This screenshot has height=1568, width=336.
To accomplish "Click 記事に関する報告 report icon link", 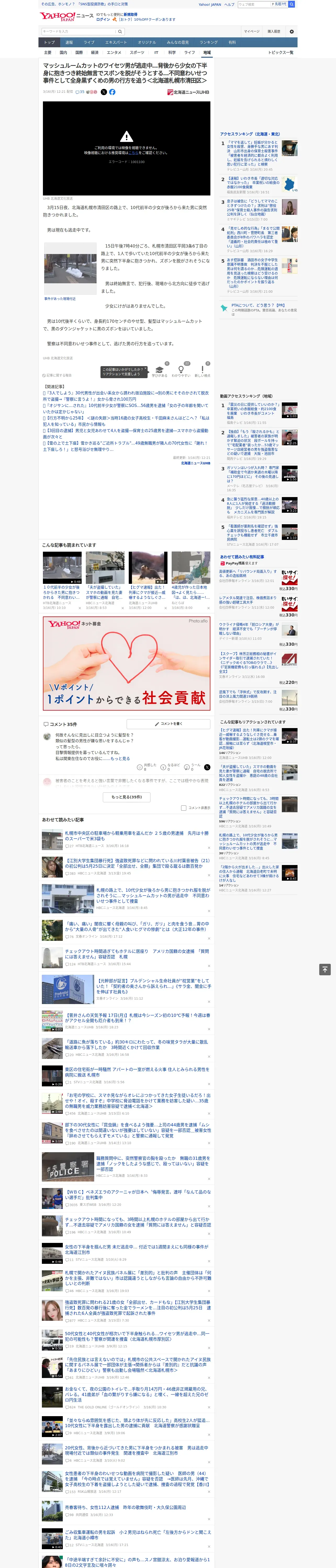I will coord(57,376).
